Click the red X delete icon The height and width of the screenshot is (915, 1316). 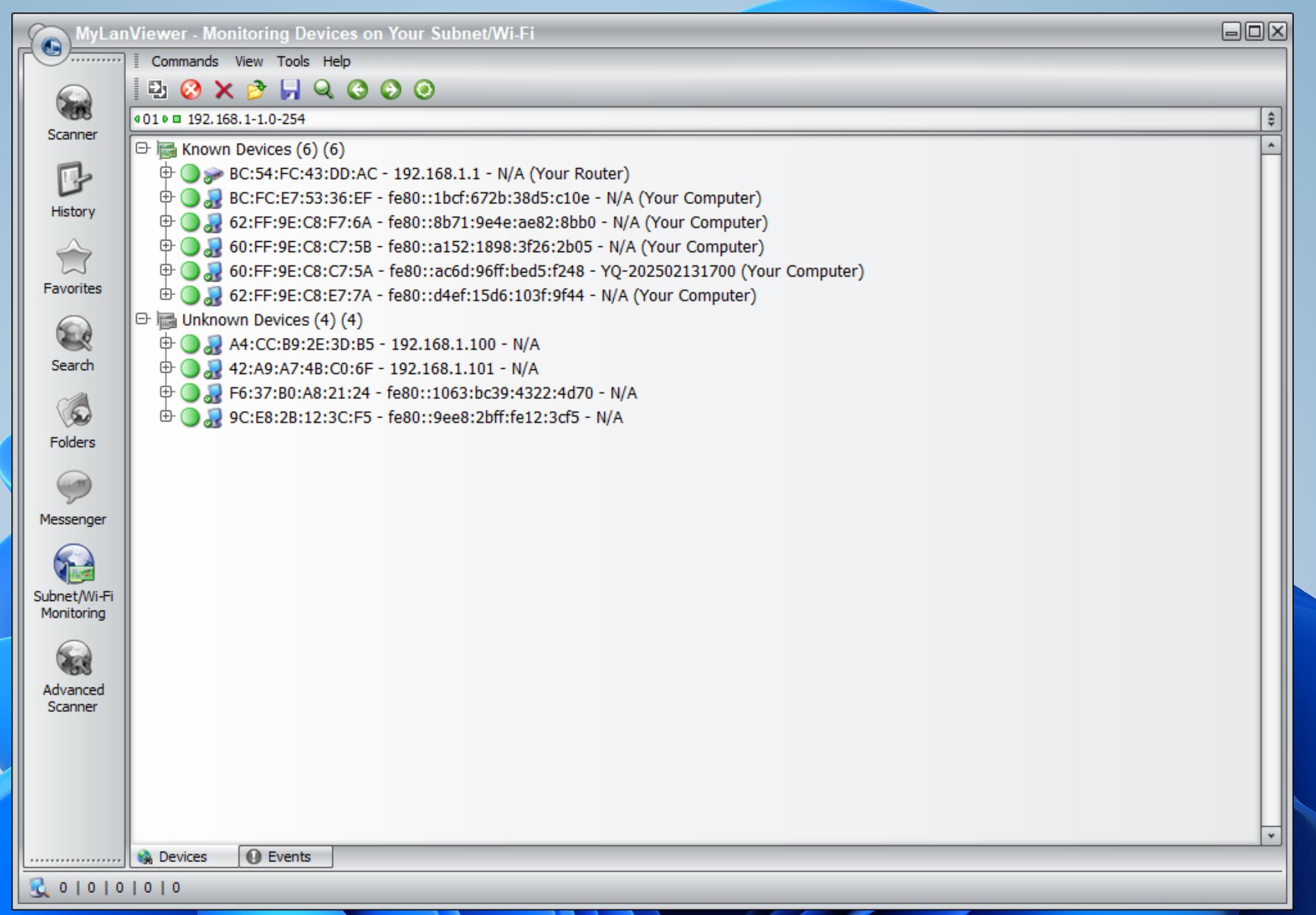tap(224, 90)
